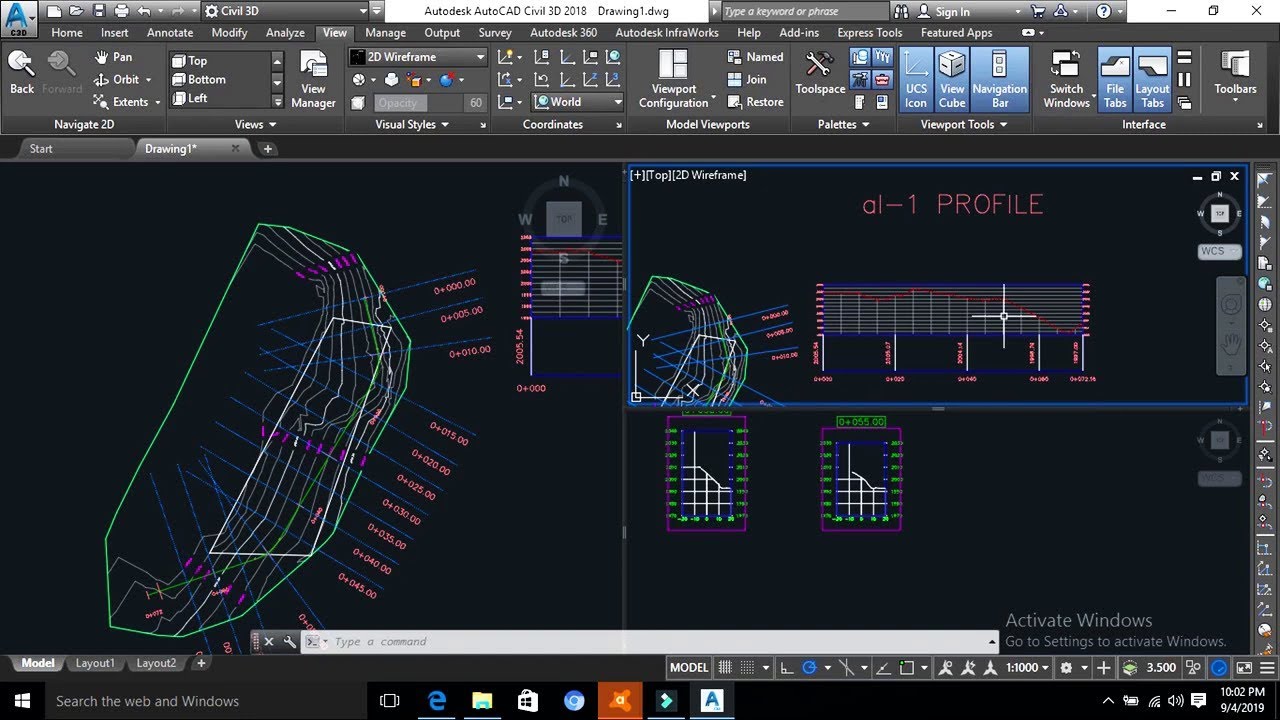Switch to the Annotate ribbon tab
Image resolution: width=1280 pixels, height=720 pixels.
[170, 32]
